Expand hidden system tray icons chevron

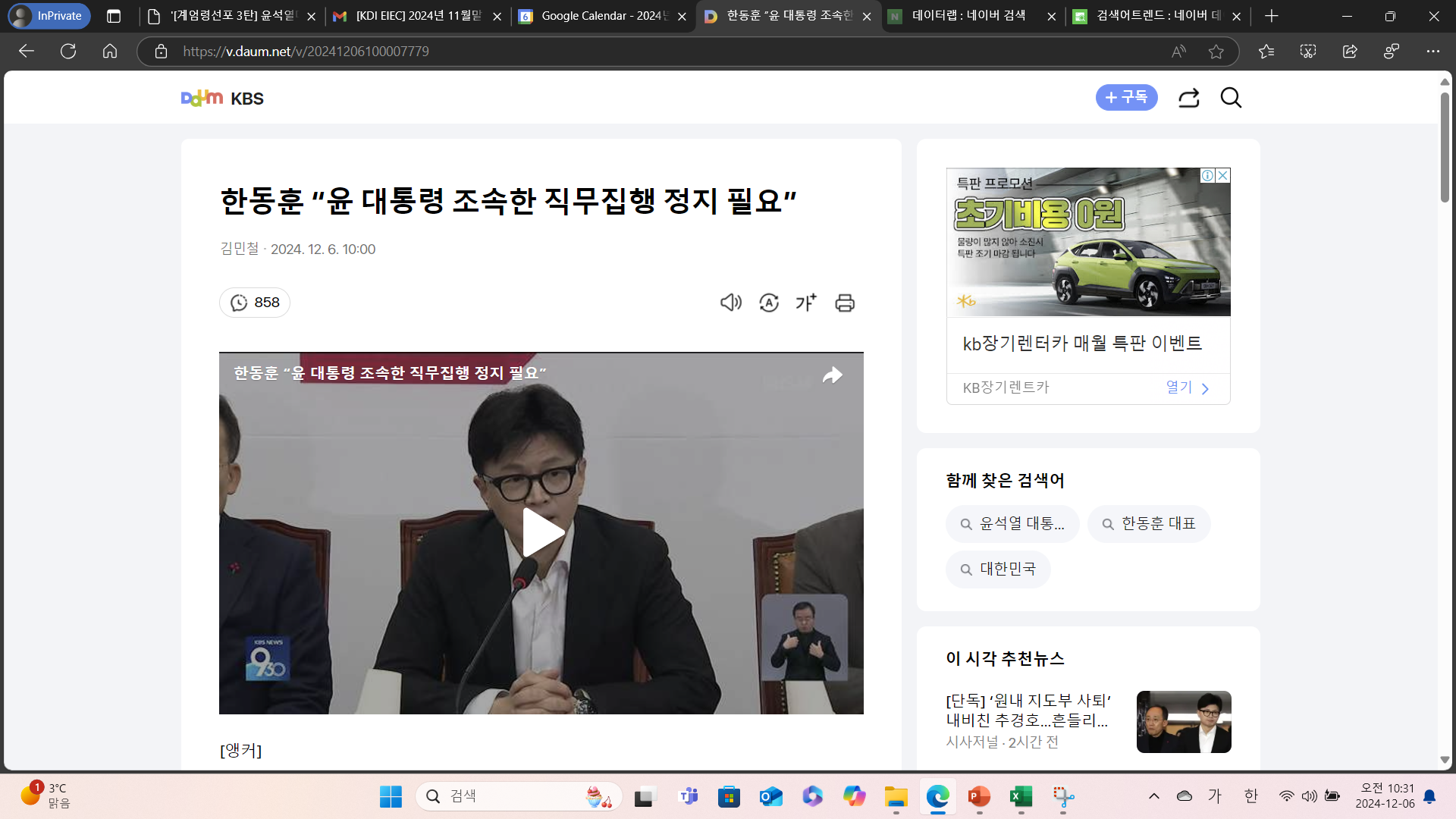click(1154, 795)
